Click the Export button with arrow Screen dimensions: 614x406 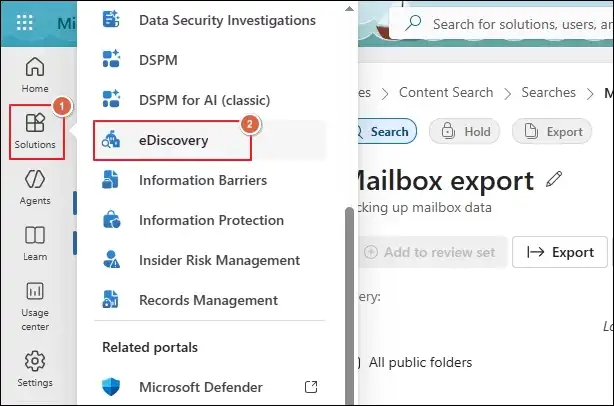click(x=560, y=252)
